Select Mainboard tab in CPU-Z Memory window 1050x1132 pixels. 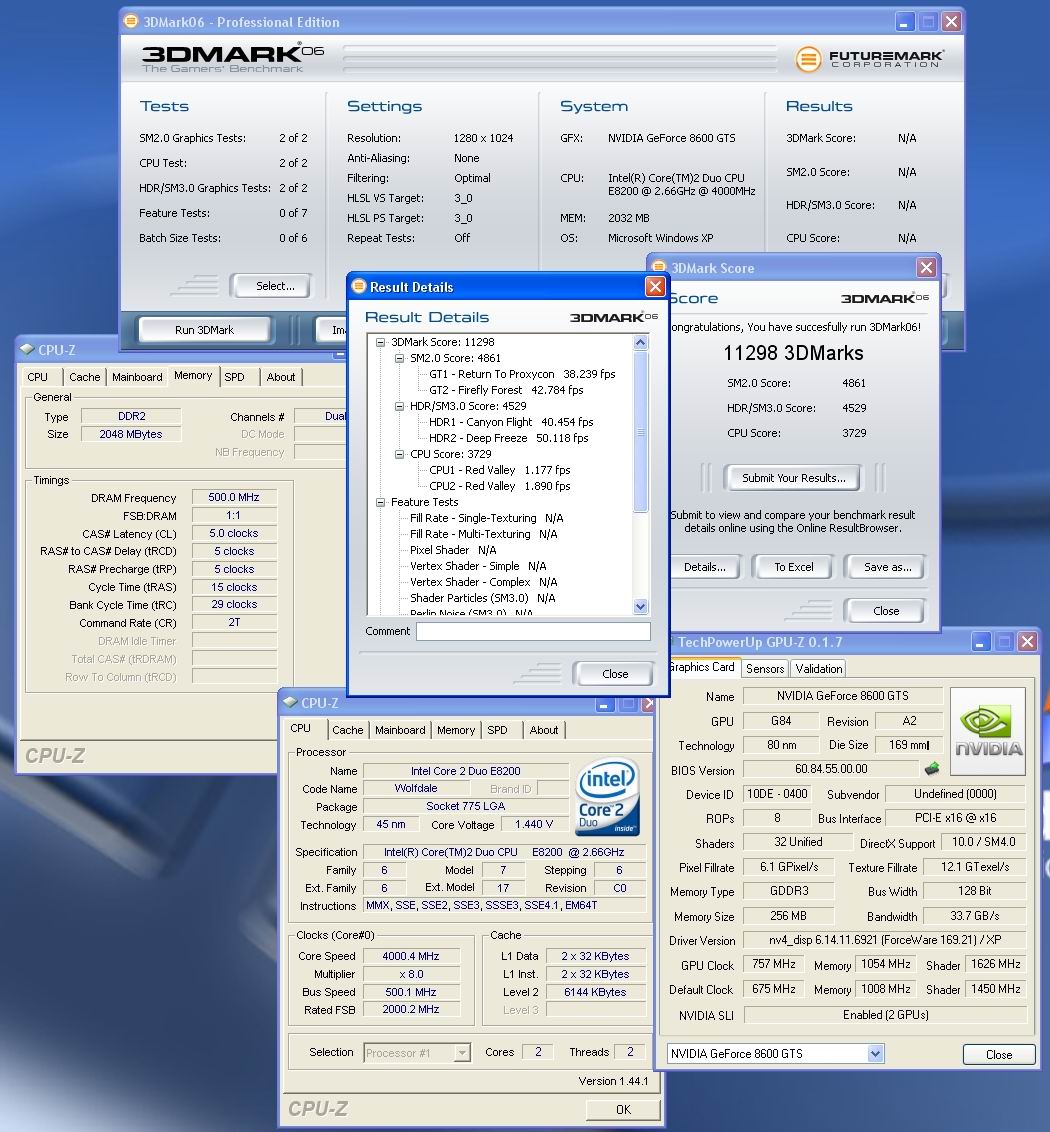pos(137,377)
